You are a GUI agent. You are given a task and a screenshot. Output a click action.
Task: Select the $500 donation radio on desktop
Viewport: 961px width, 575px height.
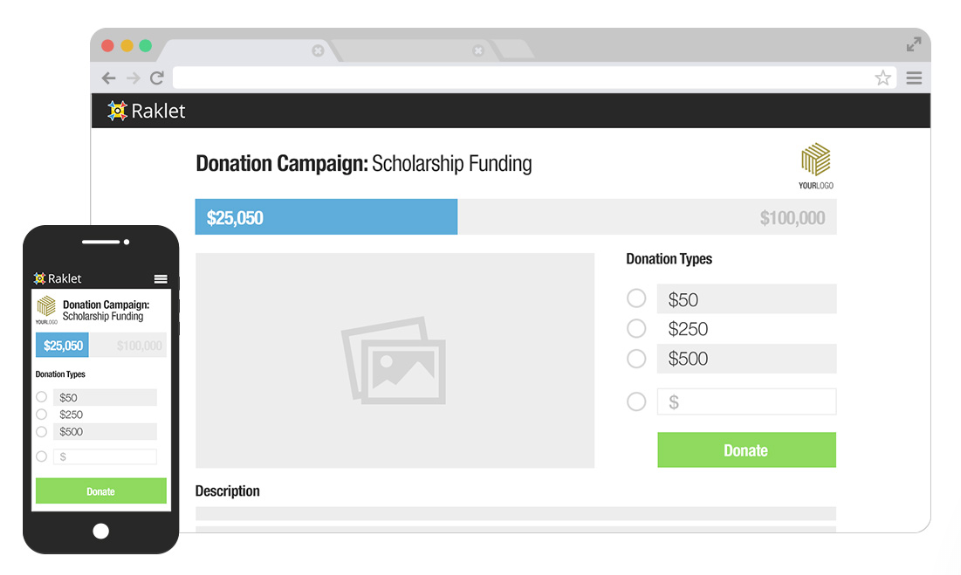[636, 358]
